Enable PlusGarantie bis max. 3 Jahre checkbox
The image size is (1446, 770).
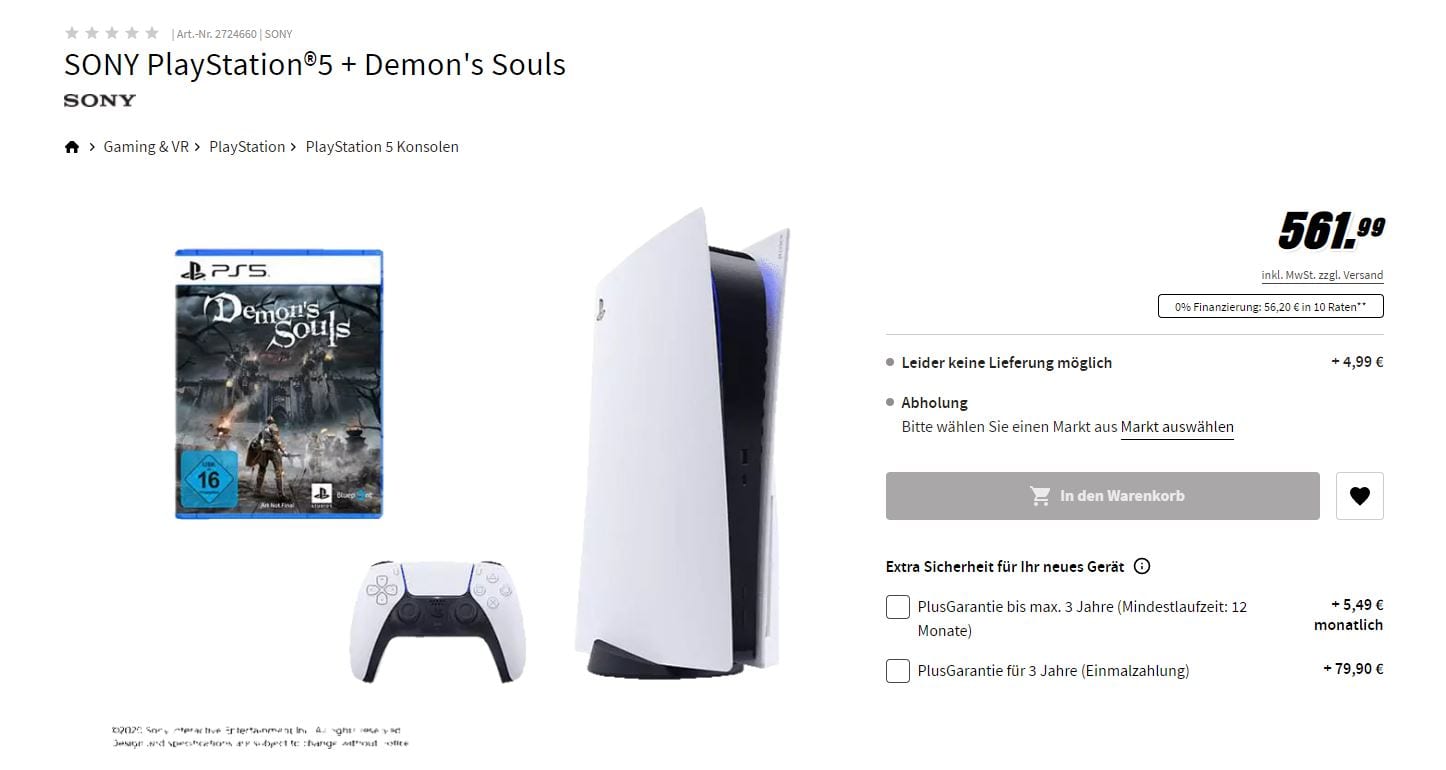(898, 607)
